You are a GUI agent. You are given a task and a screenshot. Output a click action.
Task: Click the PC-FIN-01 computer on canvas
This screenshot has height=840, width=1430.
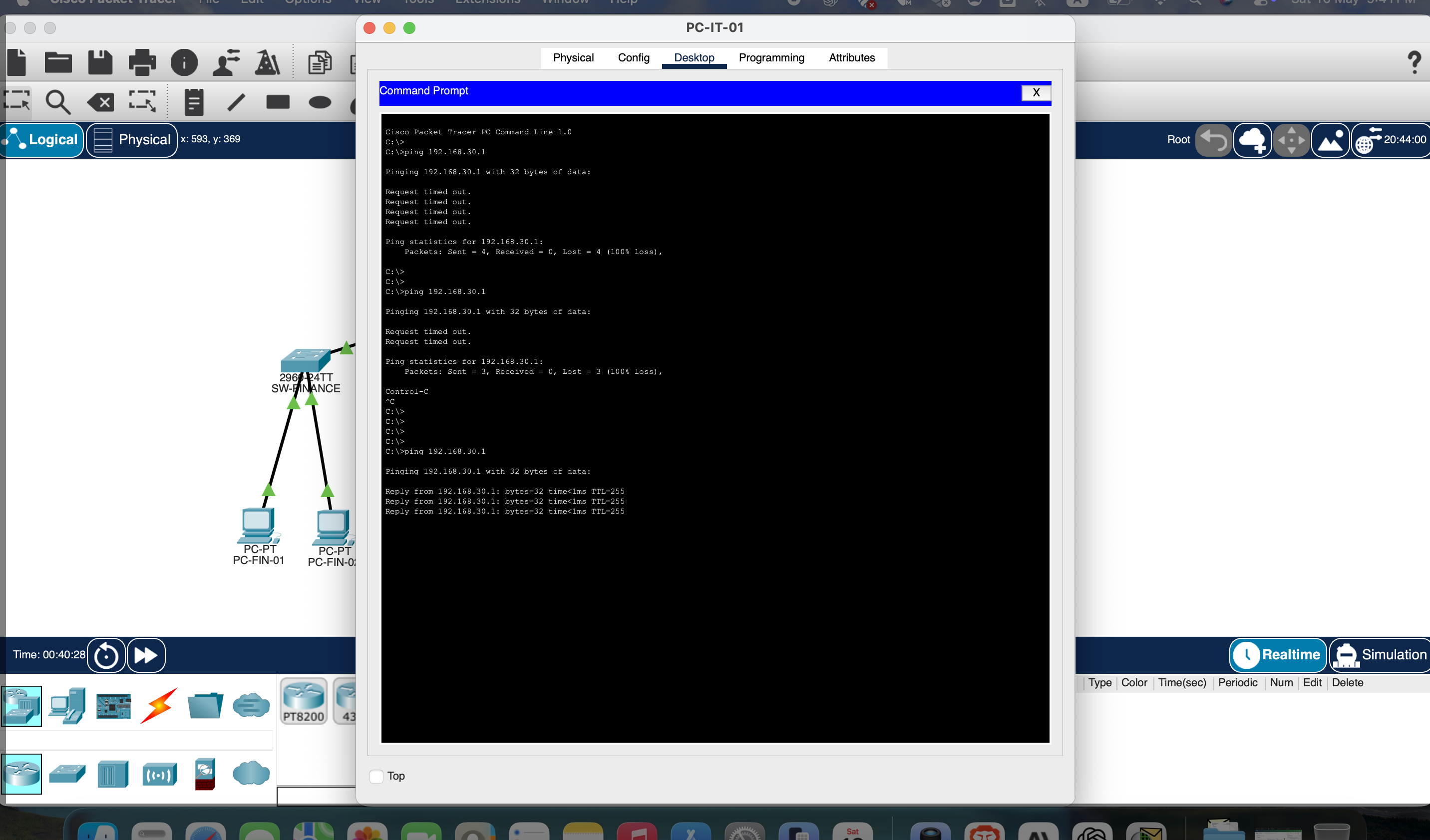pyautogui.click(x=259, y=526)
